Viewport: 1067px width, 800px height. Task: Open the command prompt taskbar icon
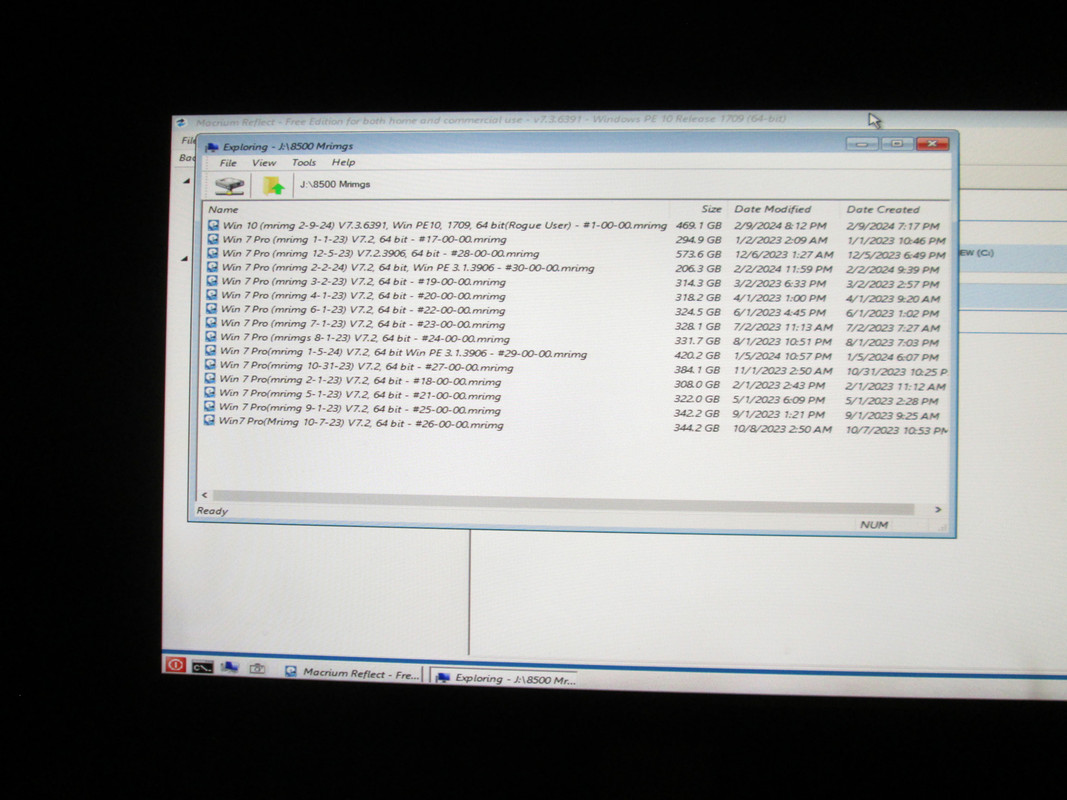click(x=202, y=667)
